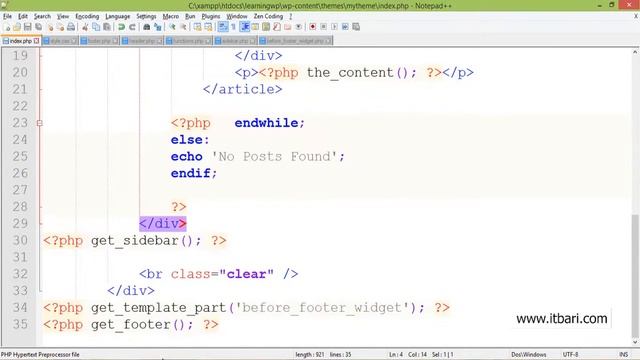Switch to the sidebar.php tab
640x360 pixels.
[235, 41]
